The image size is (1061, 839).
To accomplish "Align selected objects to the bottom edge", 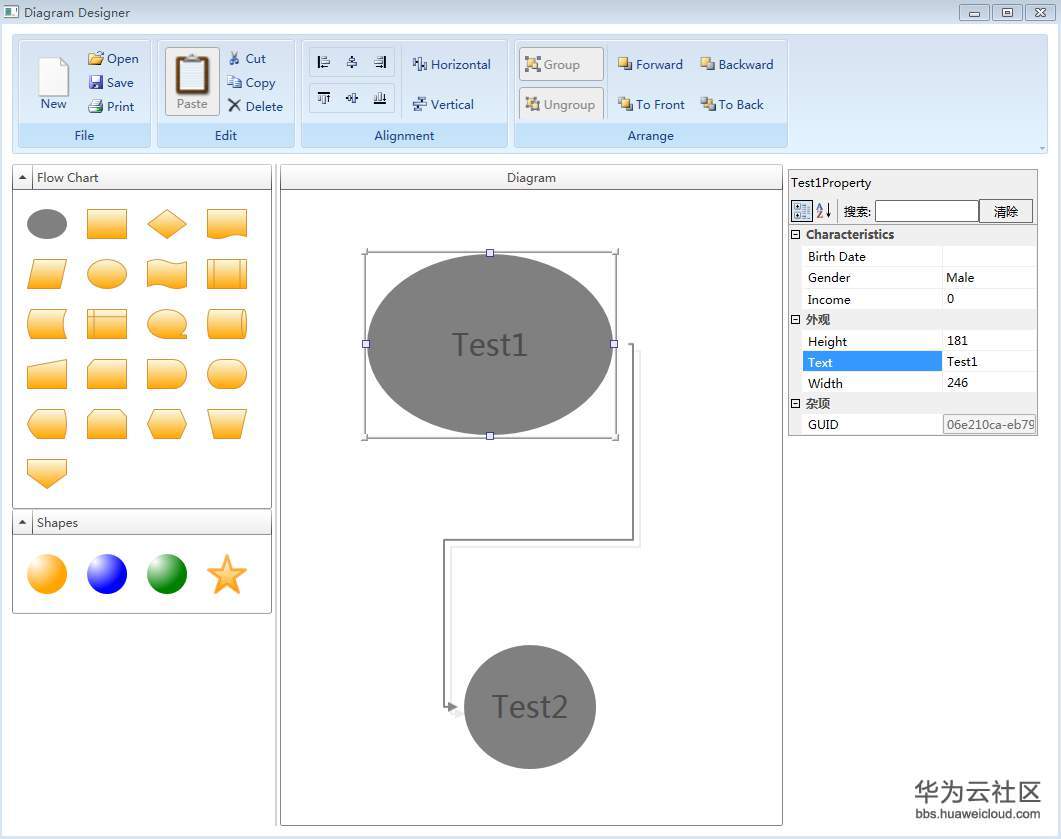I will point(380,98).
